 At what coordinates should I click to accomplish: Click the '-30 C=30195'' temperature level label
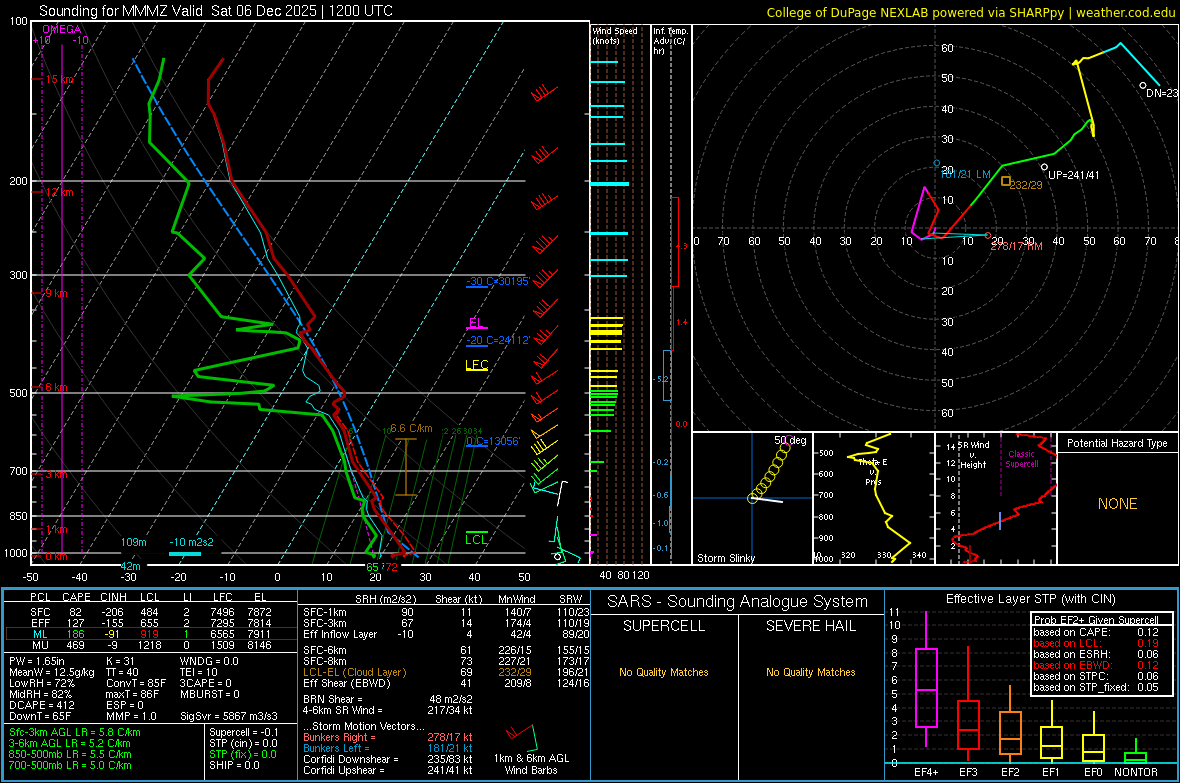click(498, 282)
